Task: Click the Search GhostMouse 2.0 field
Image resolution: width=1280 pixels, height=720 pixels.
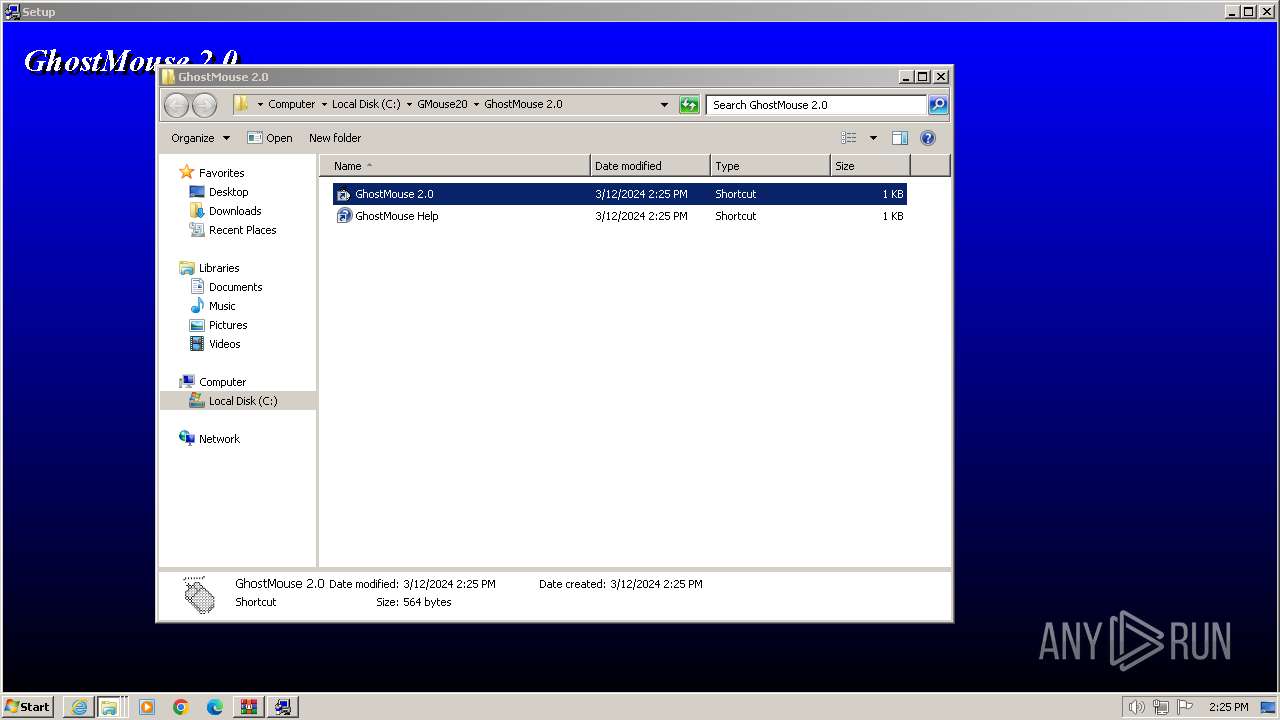Action: [x=816, y=104]
